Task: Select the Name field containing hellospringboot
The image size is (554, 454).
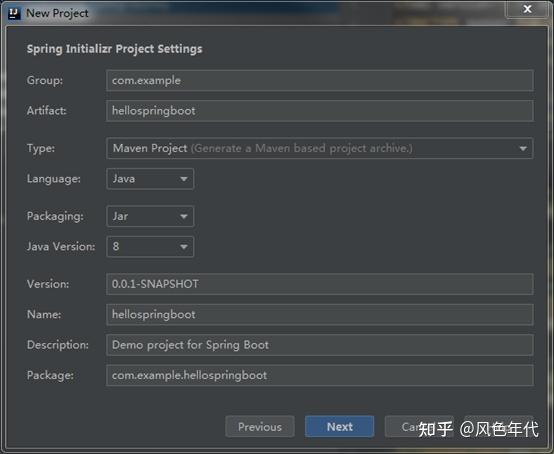Action: pos(319,314)
